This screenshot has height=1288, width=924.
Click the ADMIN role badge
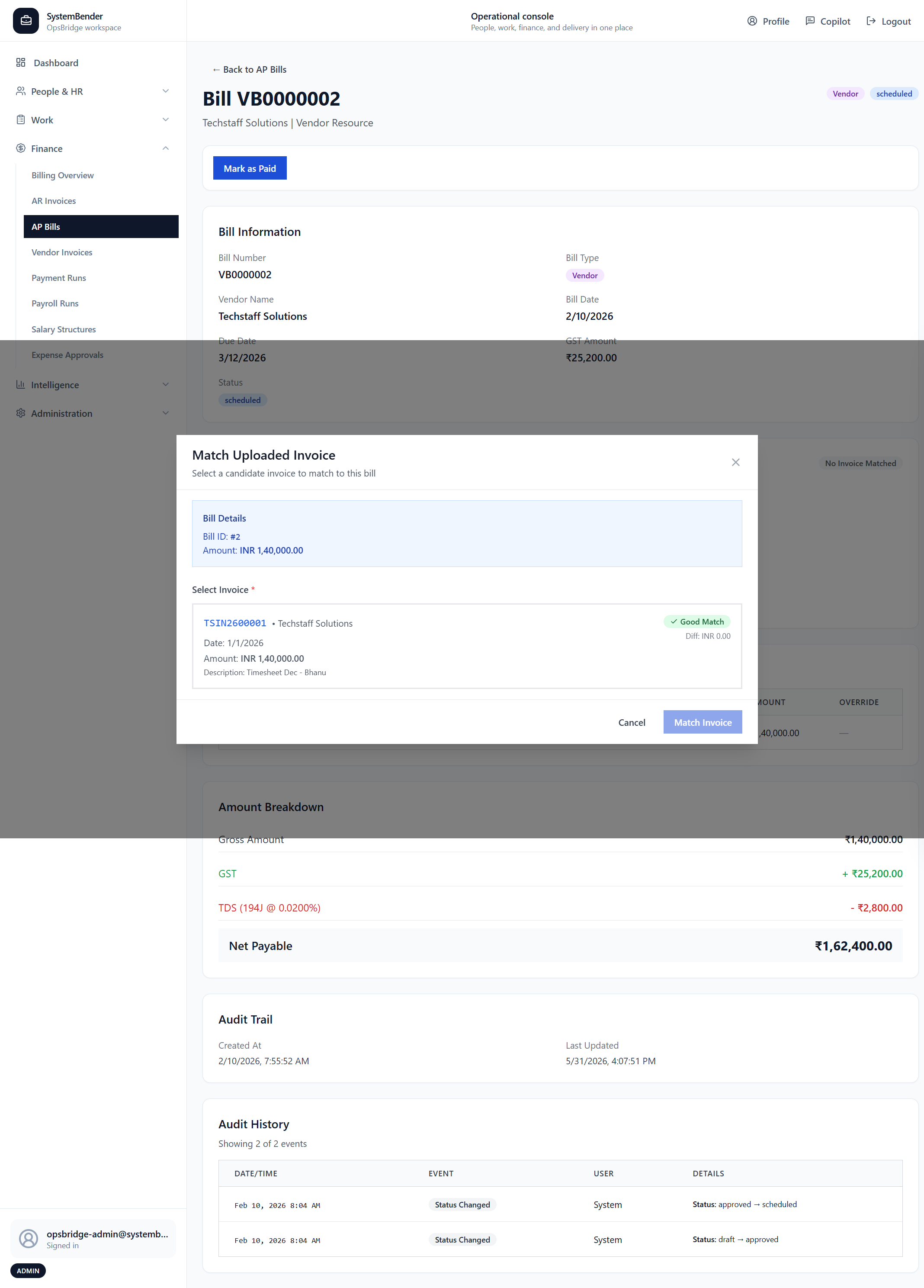click(28, 1271)
